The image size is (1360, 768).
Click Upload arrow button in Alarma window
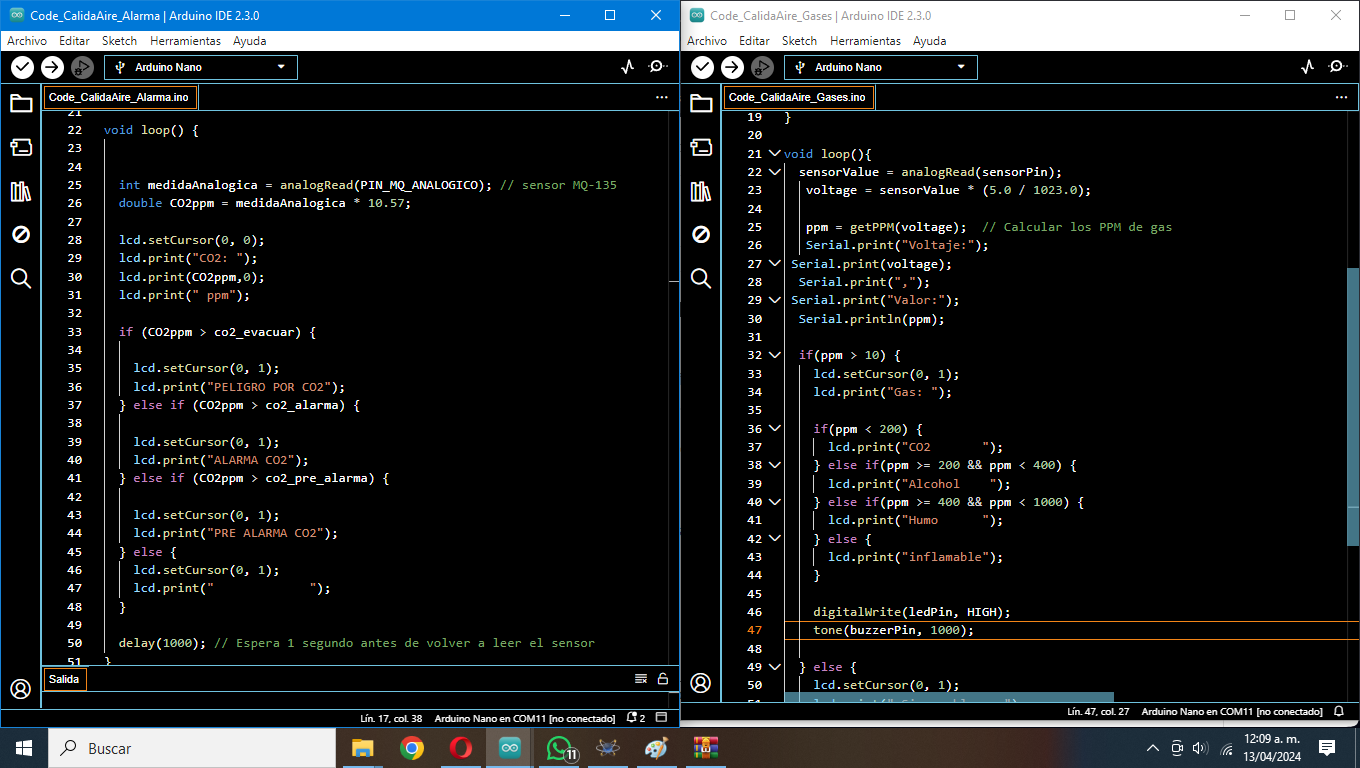point(52,67)
